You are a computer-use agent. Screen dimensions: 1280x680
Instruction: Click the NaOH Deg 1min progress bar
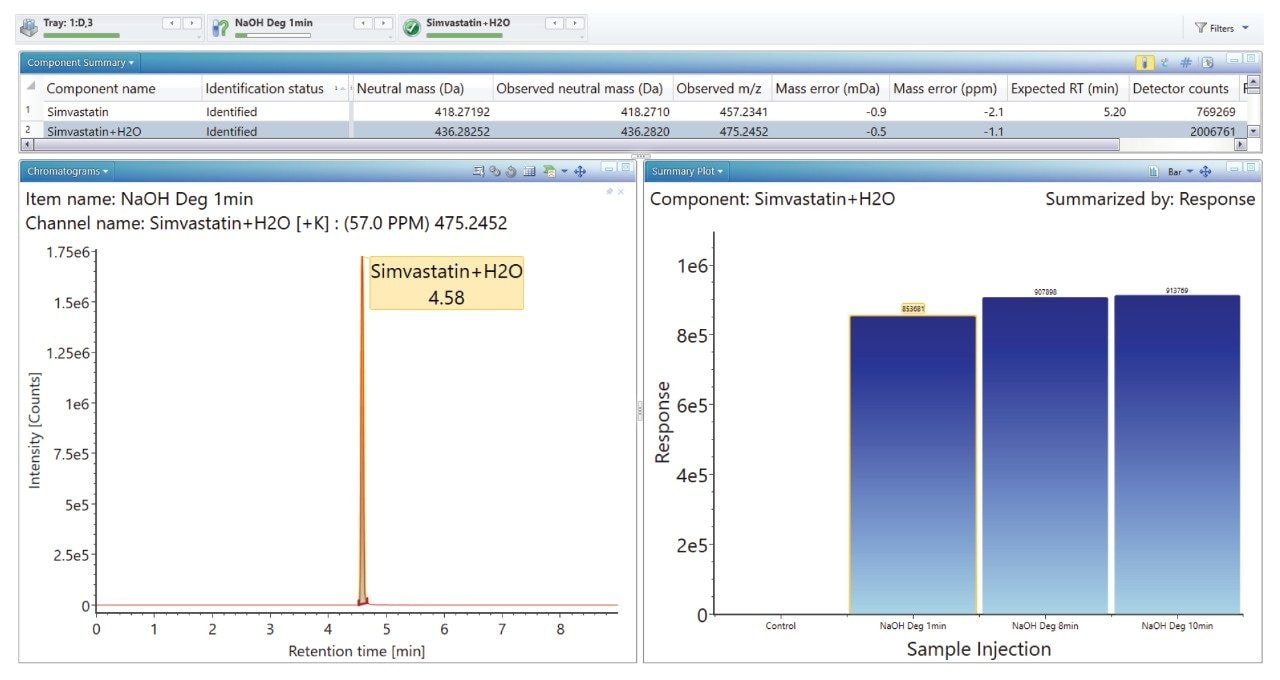tap(272, 35)
